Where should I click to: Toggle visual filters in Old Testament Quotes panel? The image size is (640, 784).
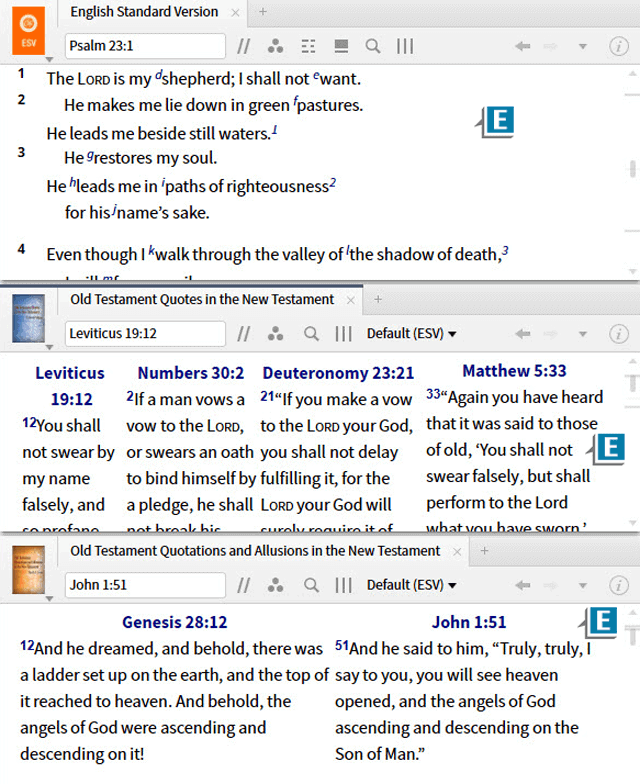point(276,334)
